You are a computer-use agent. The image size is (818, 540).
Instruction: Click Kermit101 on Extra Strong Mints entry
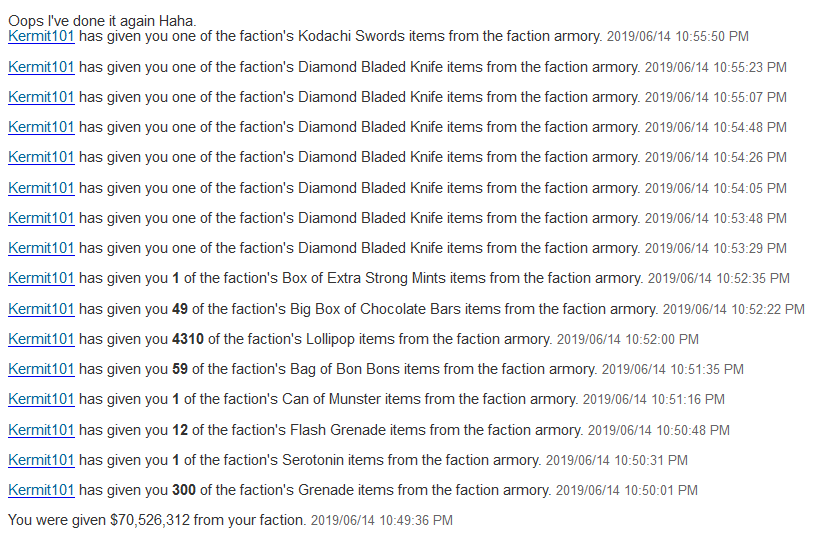pyautogui.click(x=41, y=278)
